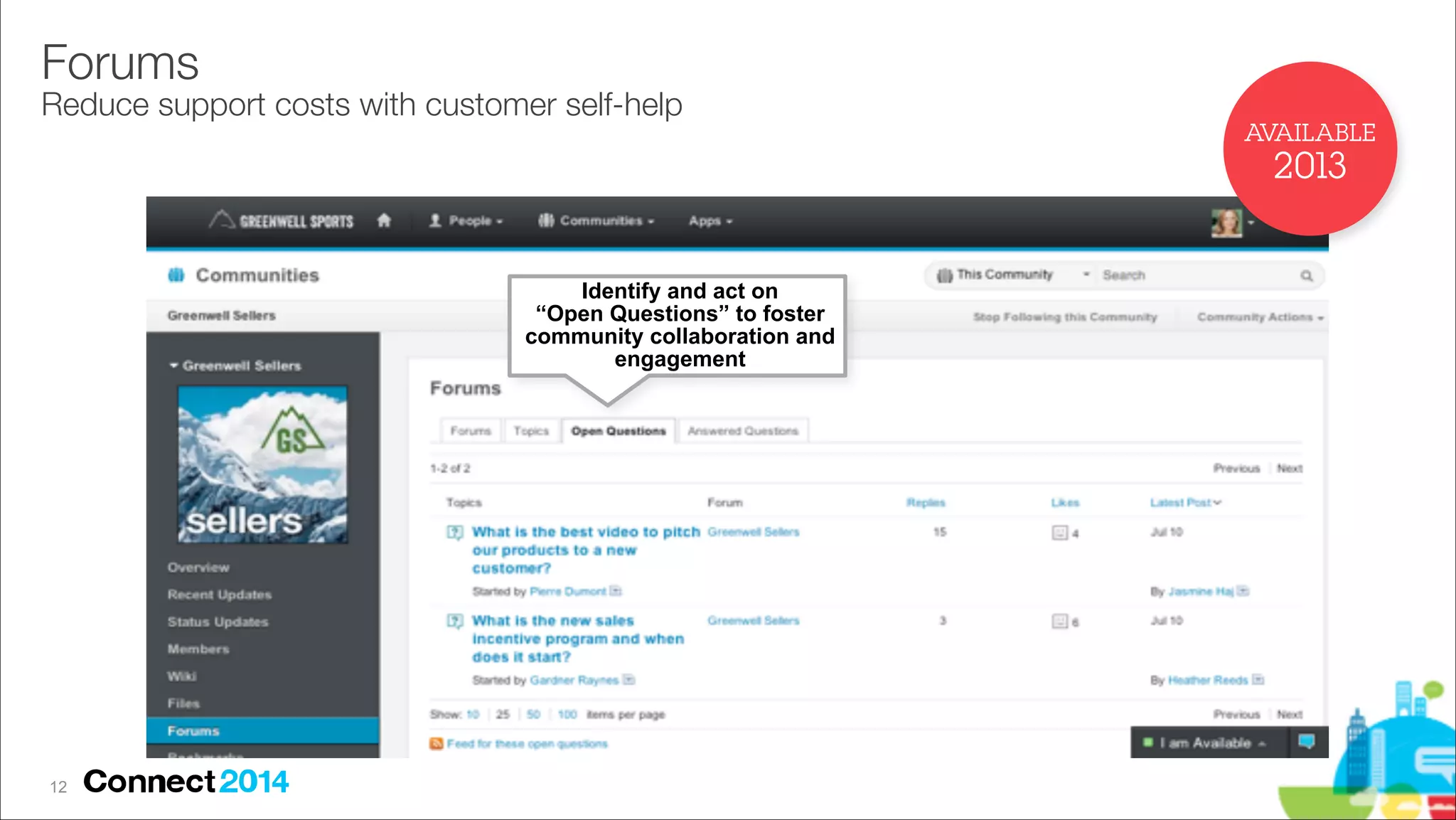Screen dimensions: 1456x820
Task: Sort by Latest Post column
Action: [1185, 503]
